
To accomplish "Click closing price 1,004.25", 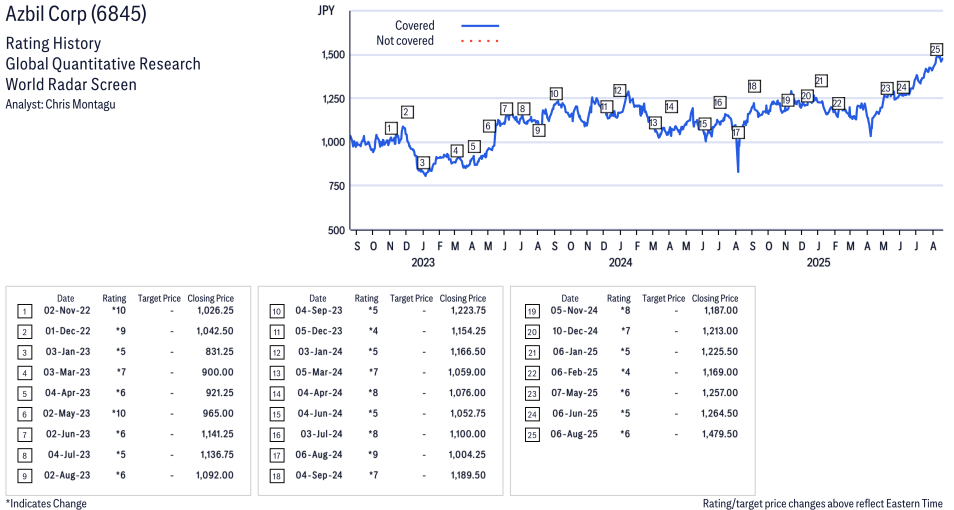I will point(467,455).
